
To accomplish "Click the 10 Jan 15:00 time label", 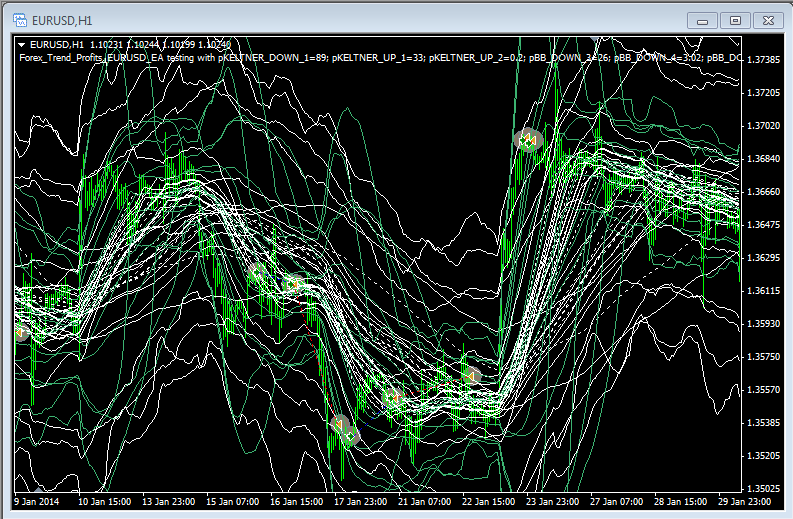I will [105, 502].
